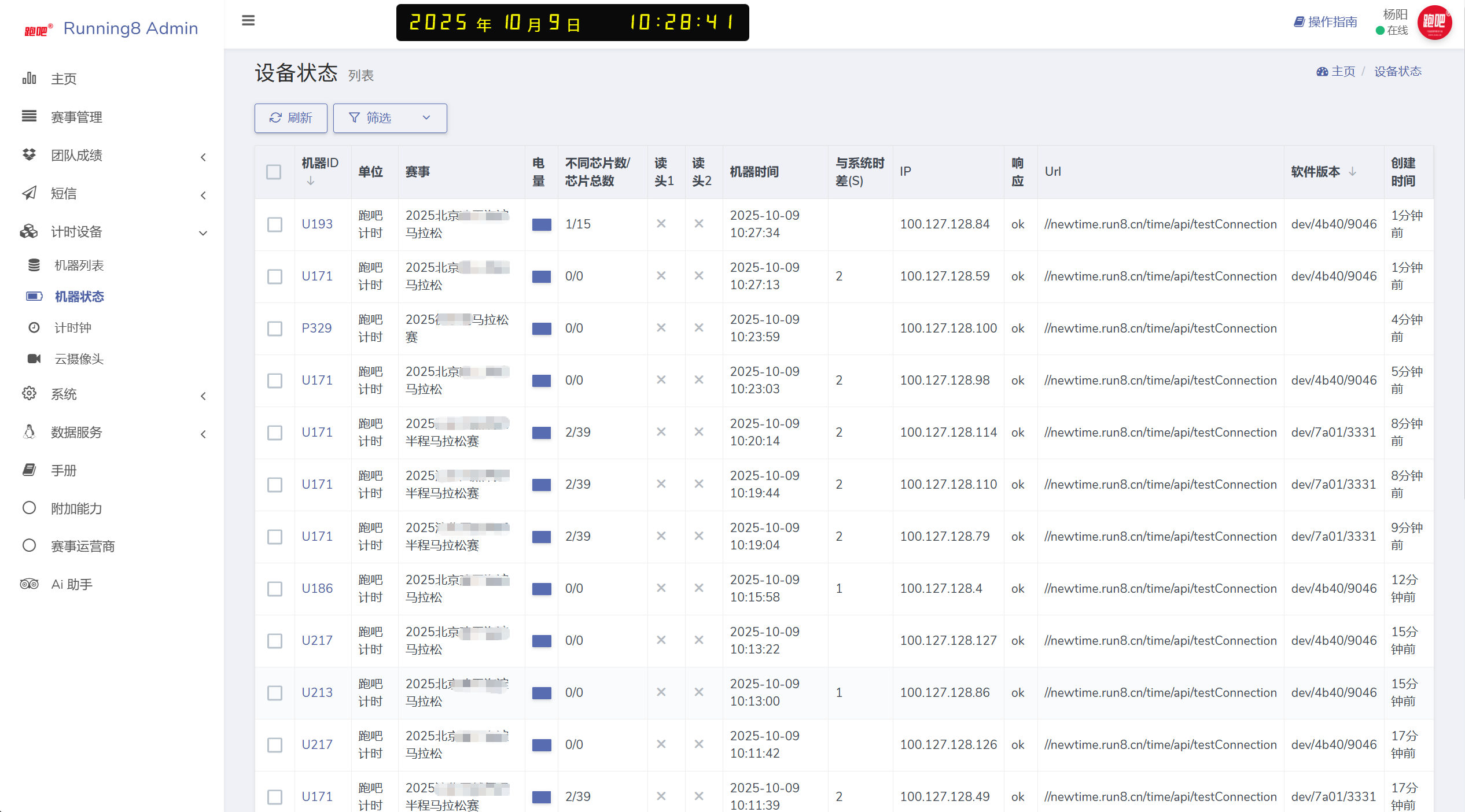Click the owl icon beside Ai 助手

click(x=29, y=584)
